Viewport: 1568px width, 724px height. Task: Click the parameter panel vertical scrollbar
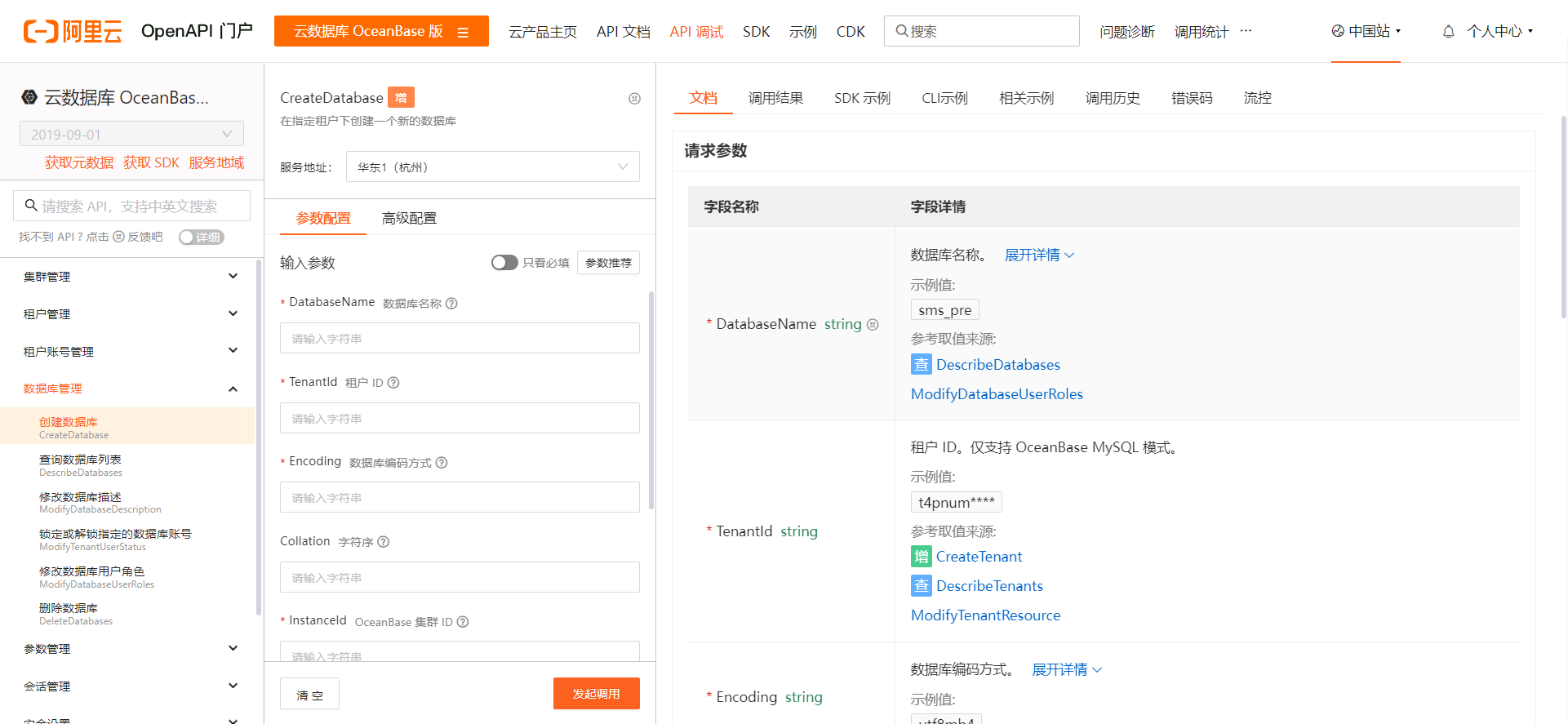pyautogui.click(x=651, y=400)
